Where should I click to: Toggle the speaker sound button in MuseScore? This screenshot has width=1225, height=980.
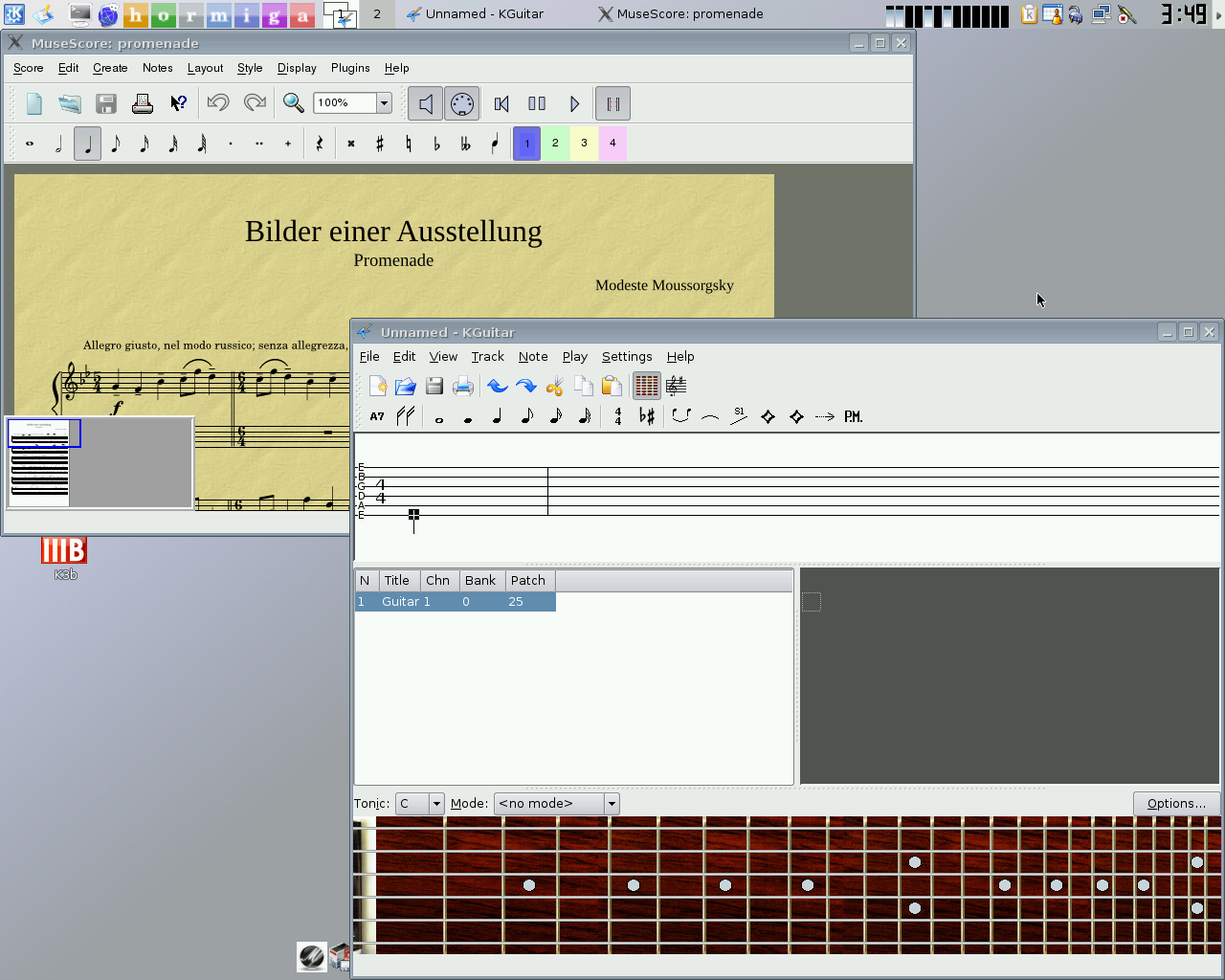(x=426, y=103)
